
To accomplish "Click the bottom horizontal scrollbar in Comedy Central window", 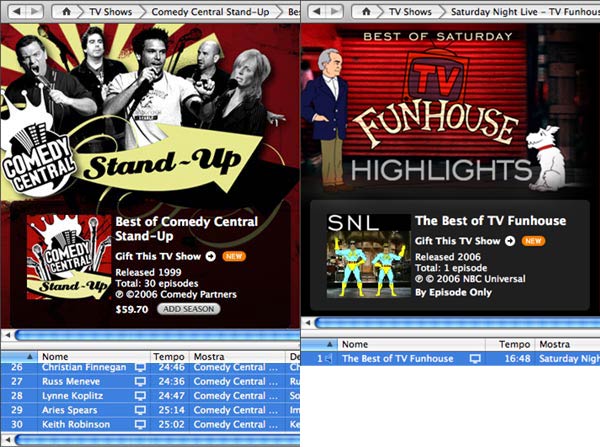I will pyautogui.click(x=157, y=439).
